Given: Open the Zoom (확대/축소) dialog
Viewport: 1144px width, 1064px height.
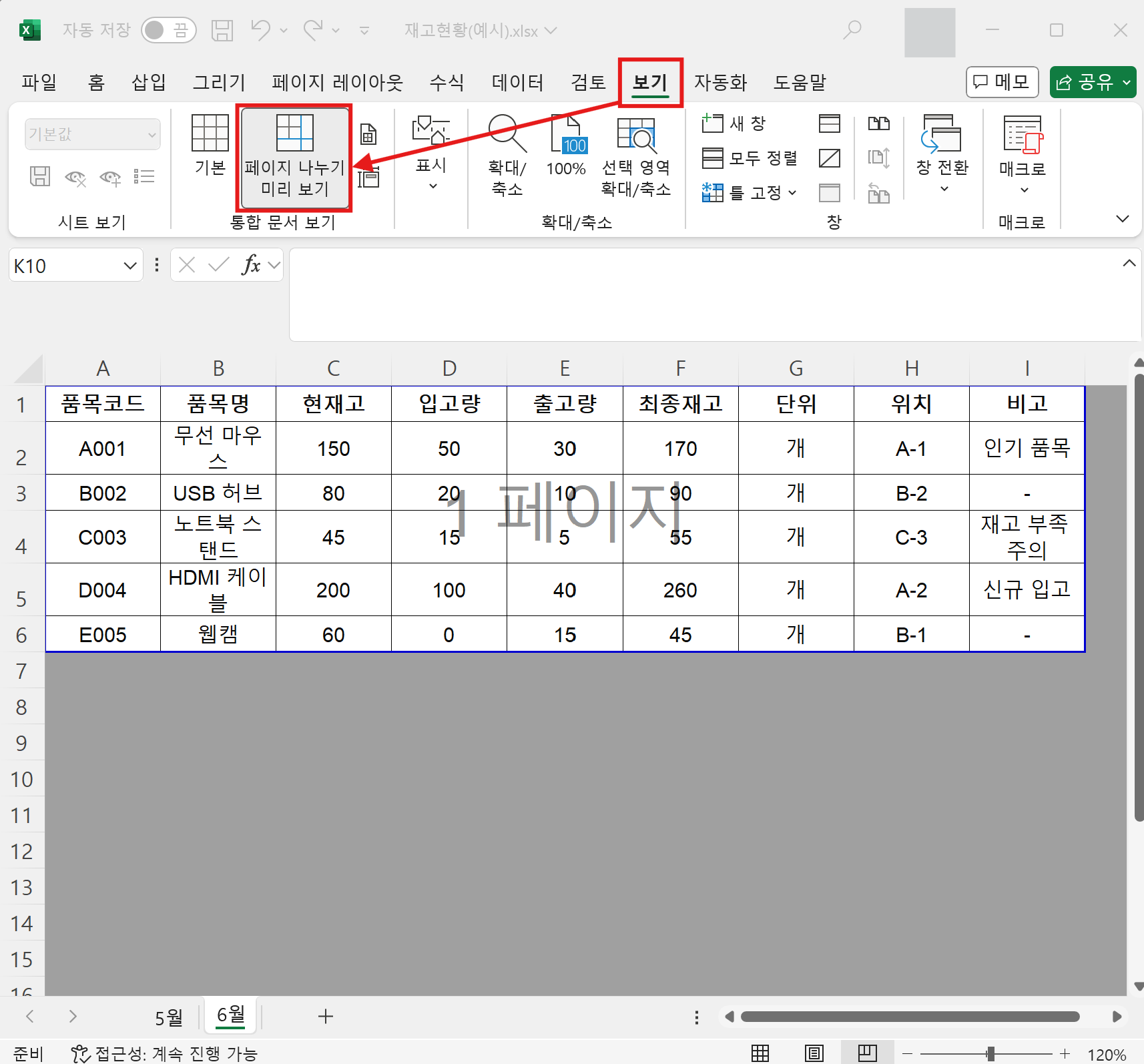Looking at the screenshot, I should 507,156.
